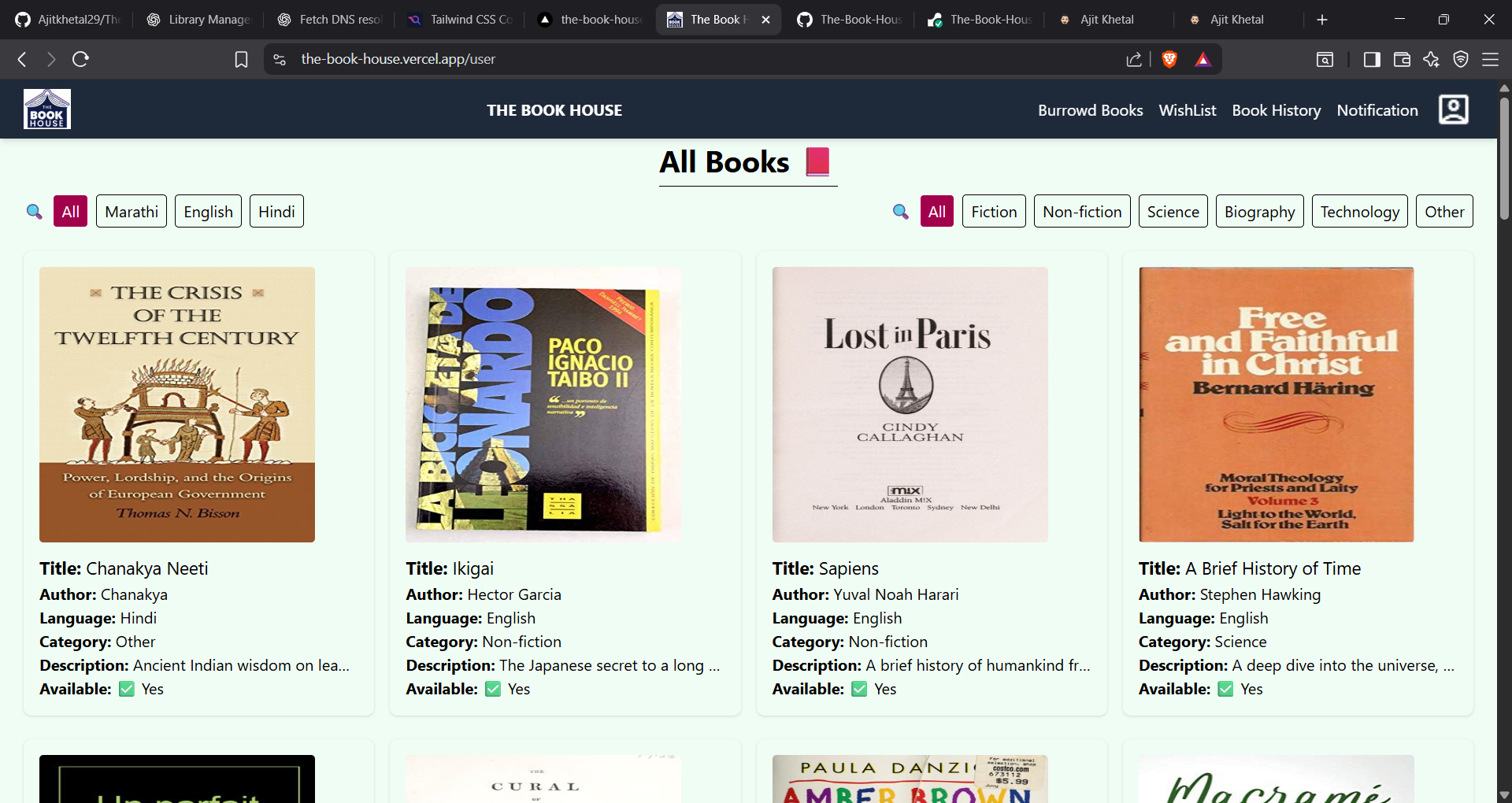Open WishList page
The image size is (1512, 803).
(x=1188, y=110)
